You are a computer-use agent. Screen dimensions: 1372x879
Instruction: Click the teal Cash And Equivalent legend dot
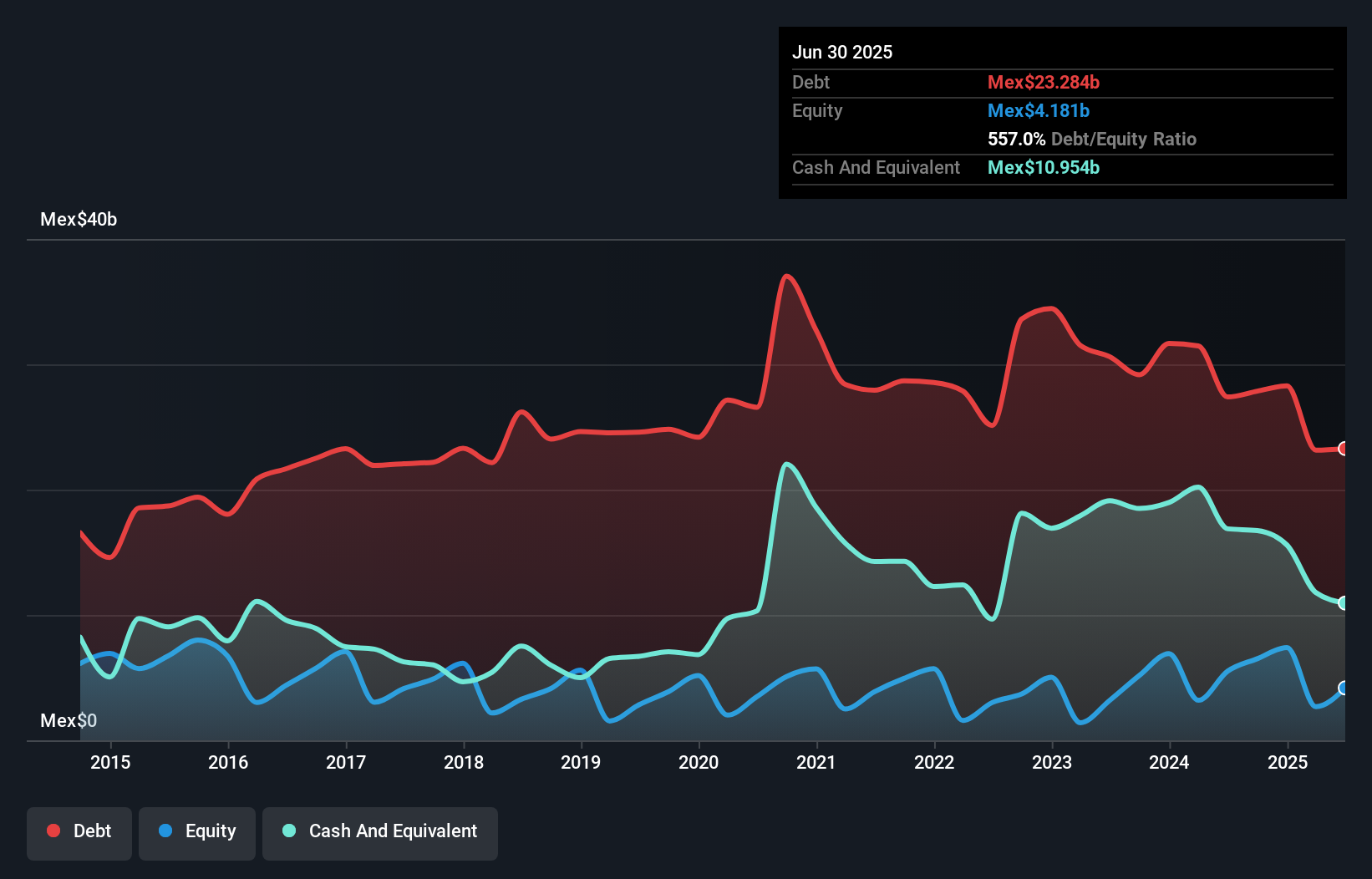click(x=289, y=831)
